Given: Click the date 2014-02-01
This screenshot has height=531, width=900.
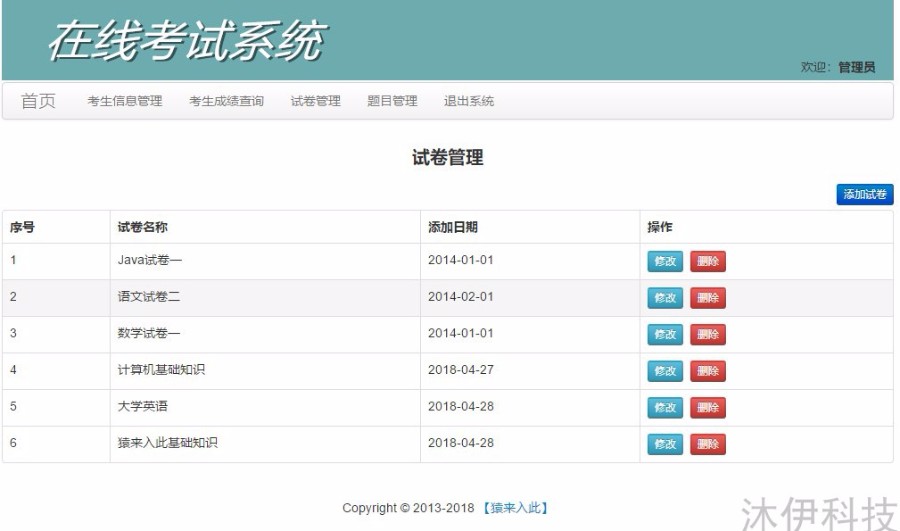Looking at the screenshot, I should (x=461, y=297).
